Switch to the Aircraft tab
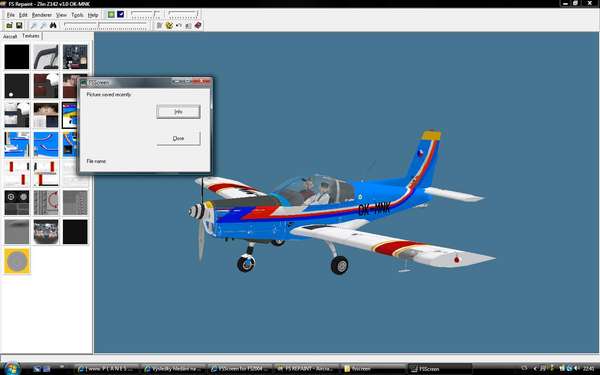 click(10, 36)
